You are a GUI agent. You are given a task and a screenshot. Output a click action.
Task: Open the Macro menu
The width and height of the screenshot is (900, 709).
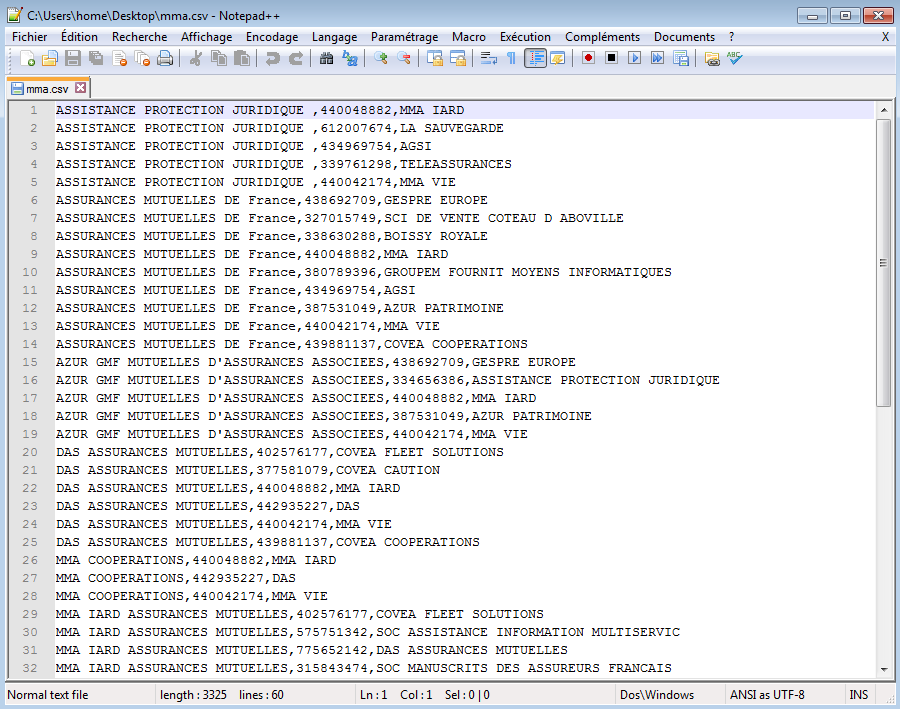[469, 37]
